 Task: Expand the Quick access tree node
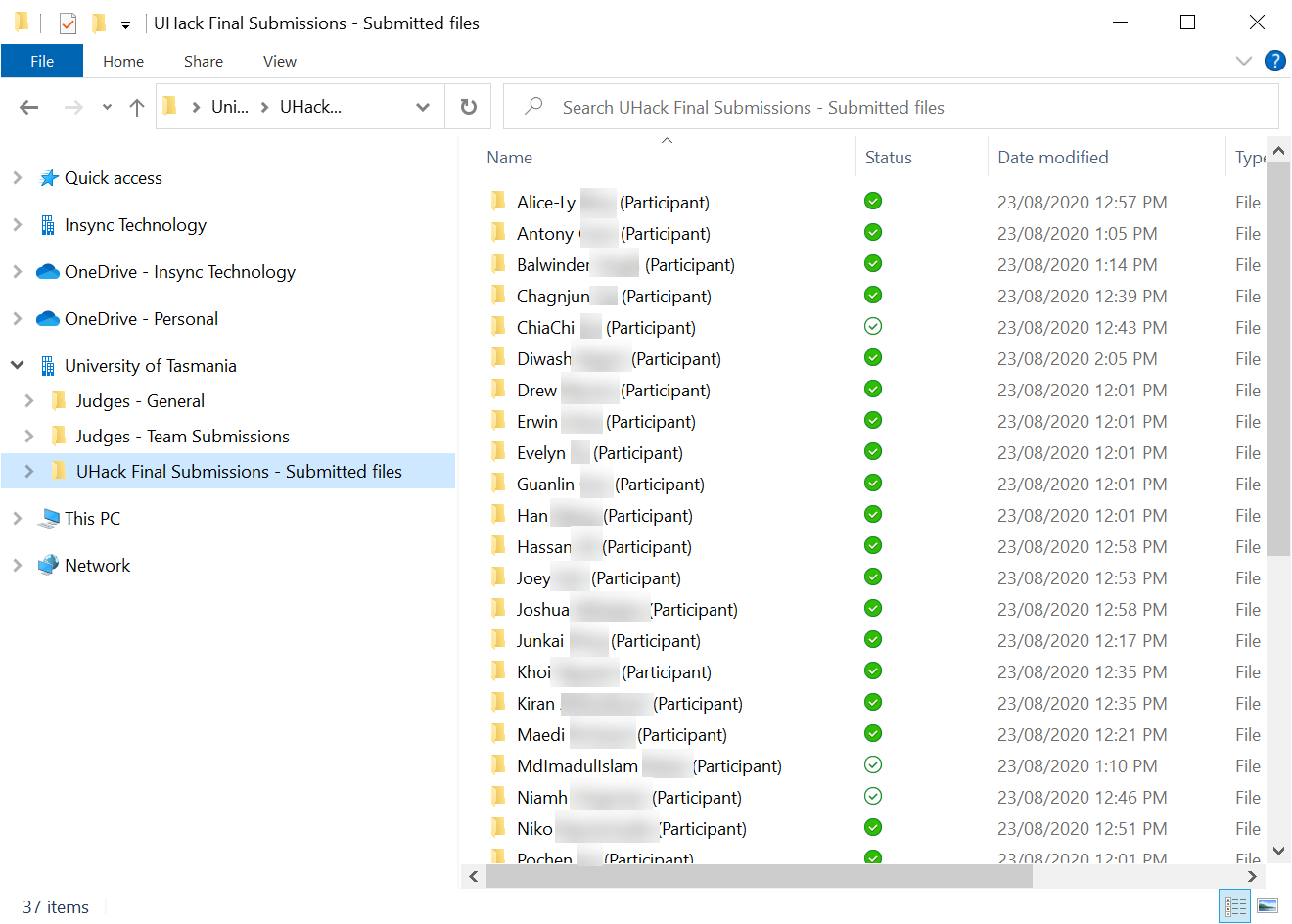pos(18,178)
